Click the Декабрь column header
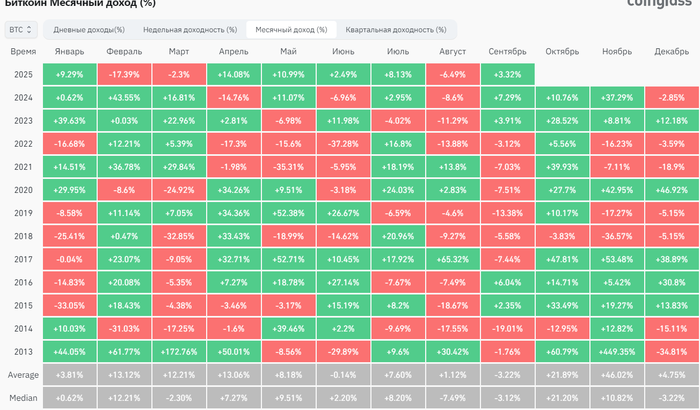The height and width of the screenshot is (410, 700). tap(669, 51)
